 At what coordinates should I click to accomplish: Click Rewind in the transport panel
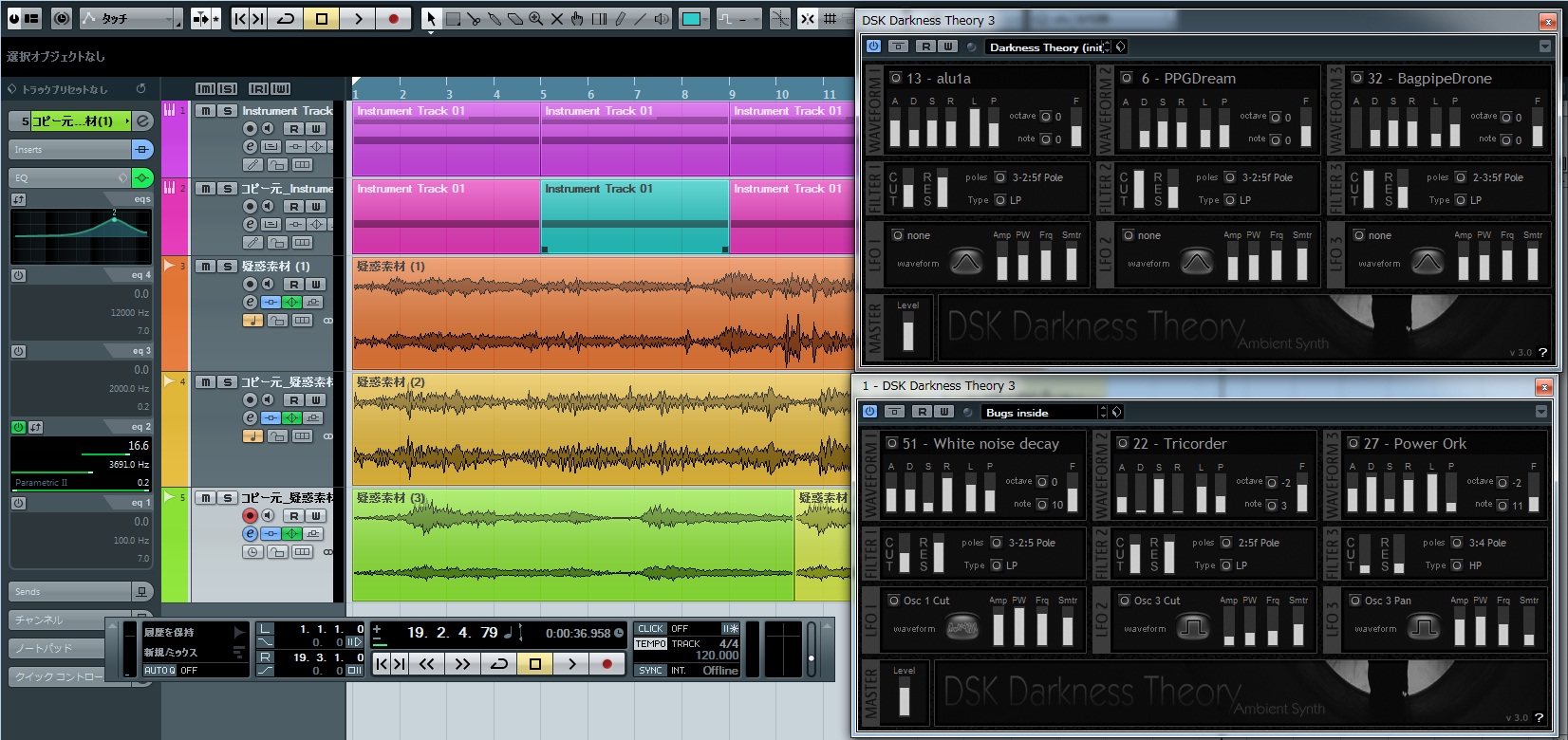(427, 664)
